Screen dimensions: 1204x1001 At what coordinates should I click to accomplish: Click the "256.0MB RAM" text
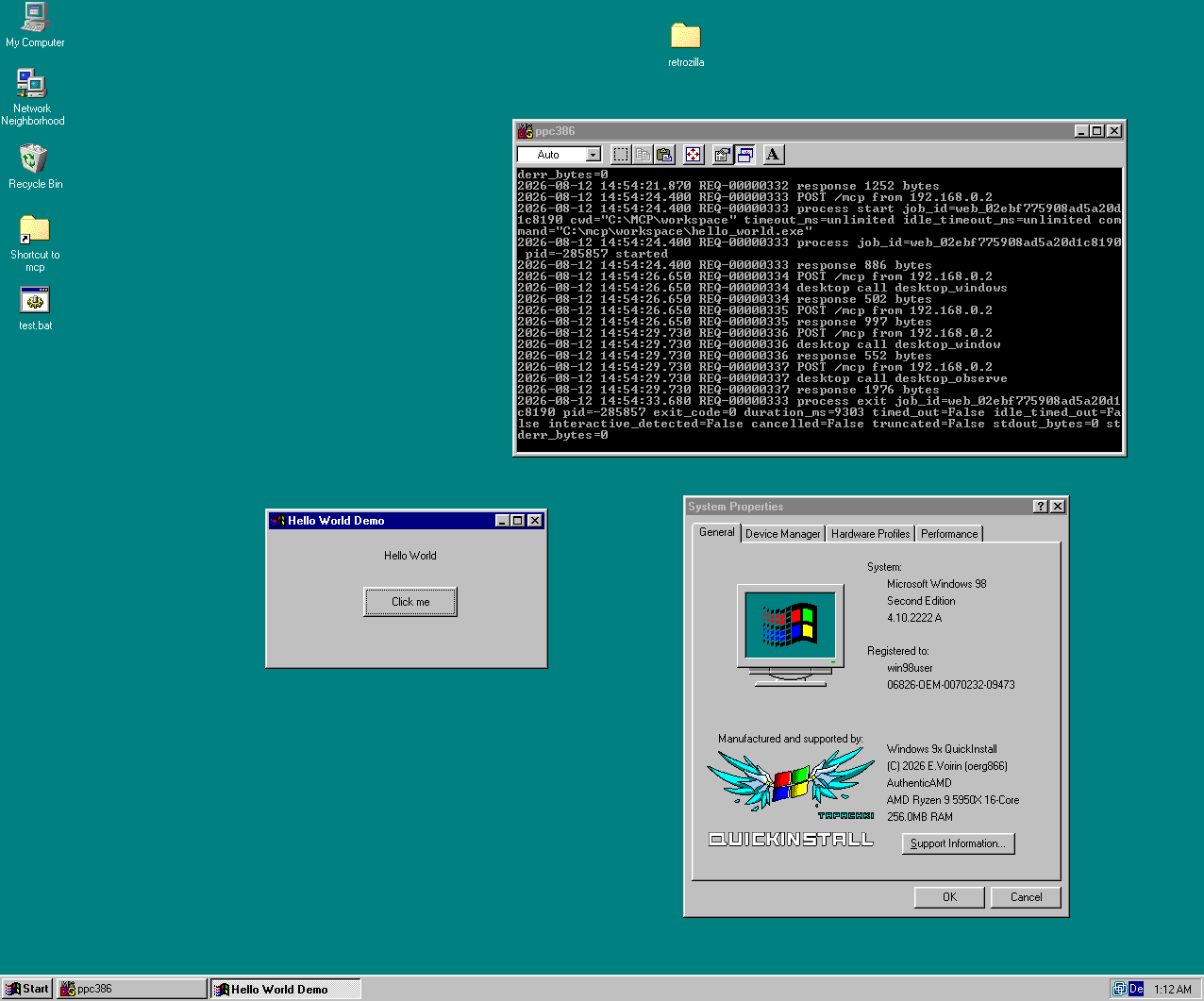(920, 817)
